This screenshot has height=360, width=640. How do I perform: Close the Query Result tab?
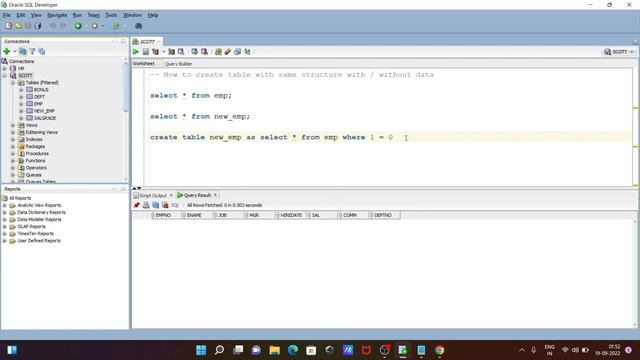click(x=216, y=195)
